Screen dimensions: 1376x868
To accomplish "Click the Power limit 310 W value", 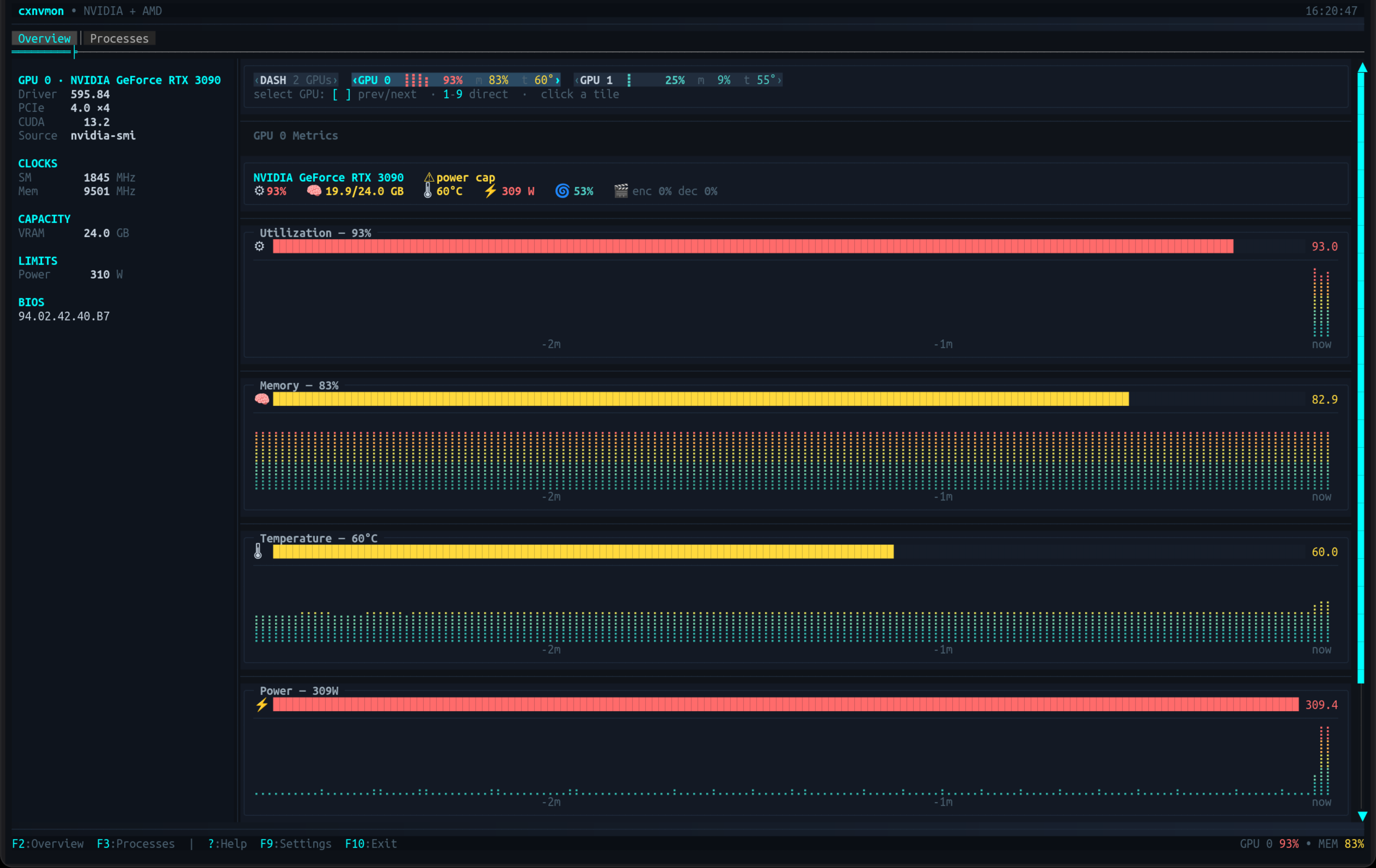I will (106, 274).
